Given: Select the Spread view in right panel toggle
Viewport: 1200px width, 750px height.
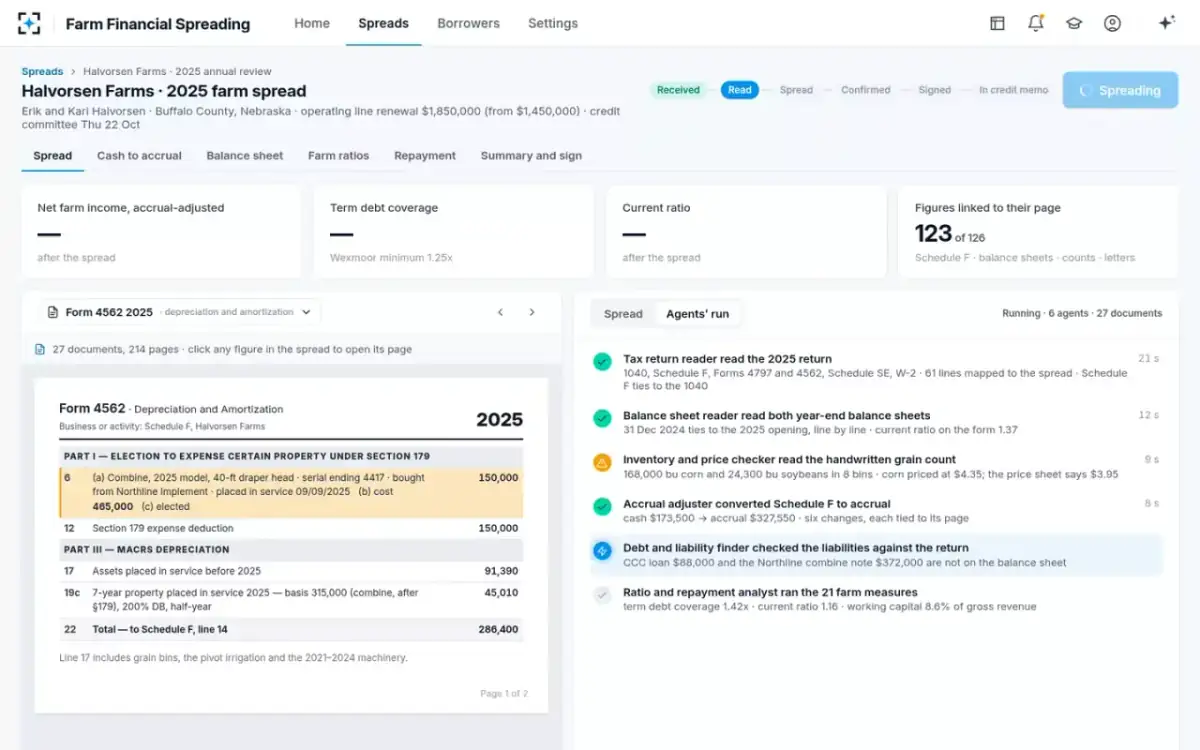Looking at the screenshot, I should (x=623, y=314).
